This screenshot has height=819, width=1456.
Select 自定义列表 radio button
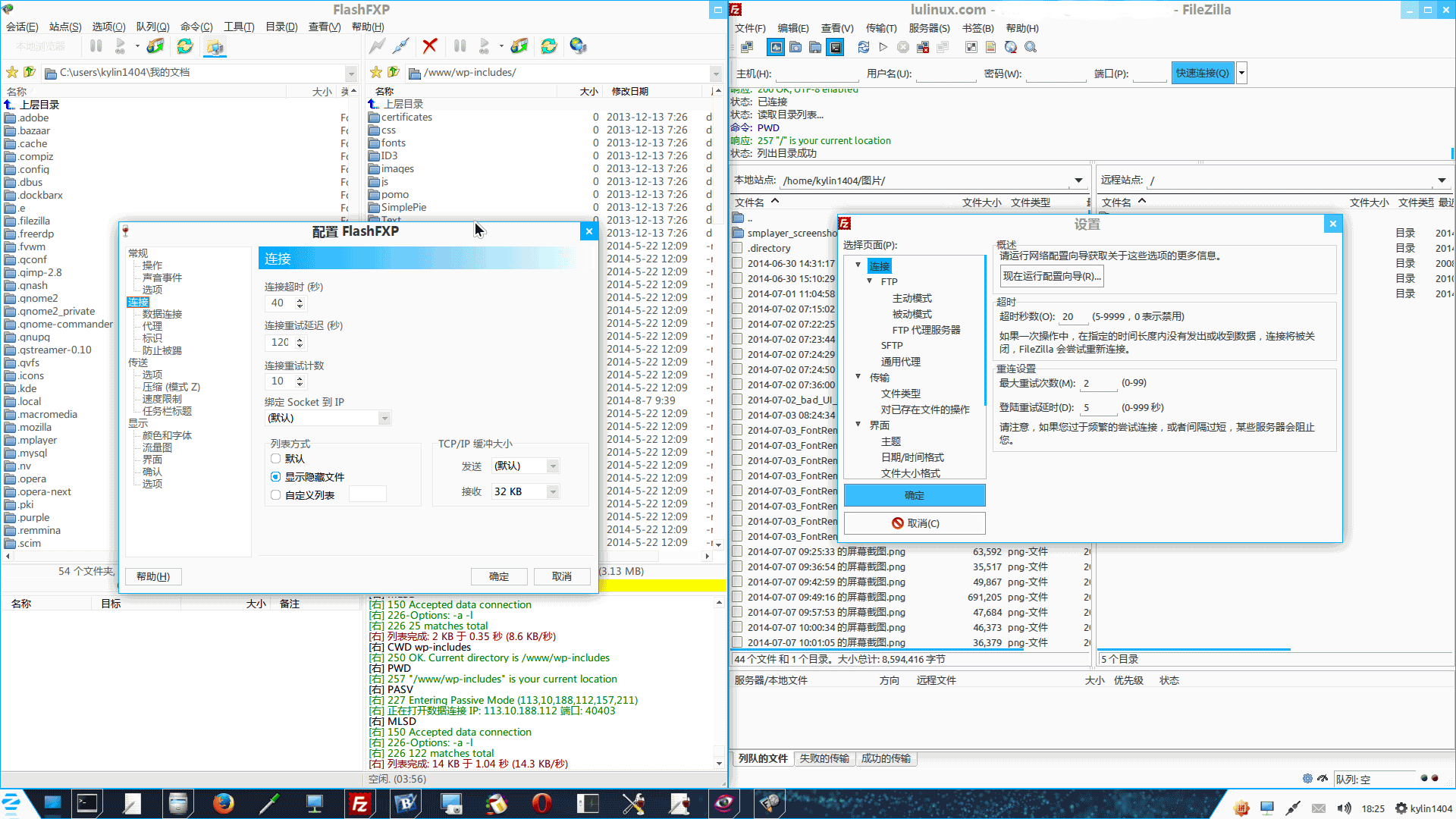coord(276,495)
